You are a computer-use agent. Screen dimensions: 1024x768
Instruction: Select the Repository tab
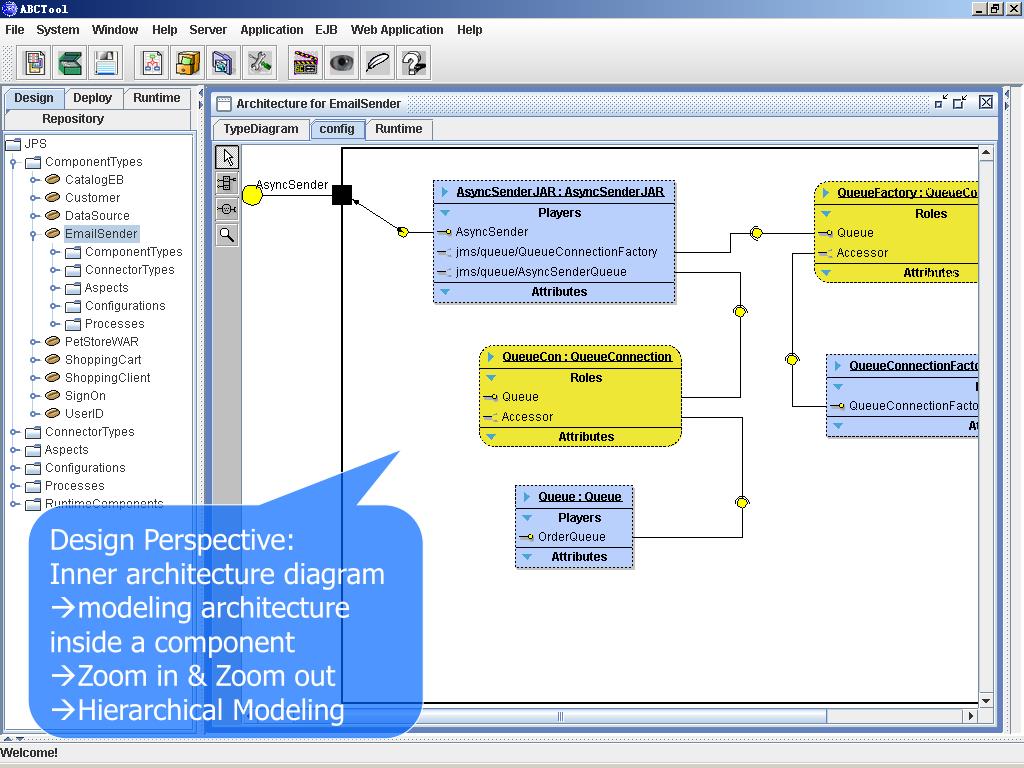click(x=72, y=119)
